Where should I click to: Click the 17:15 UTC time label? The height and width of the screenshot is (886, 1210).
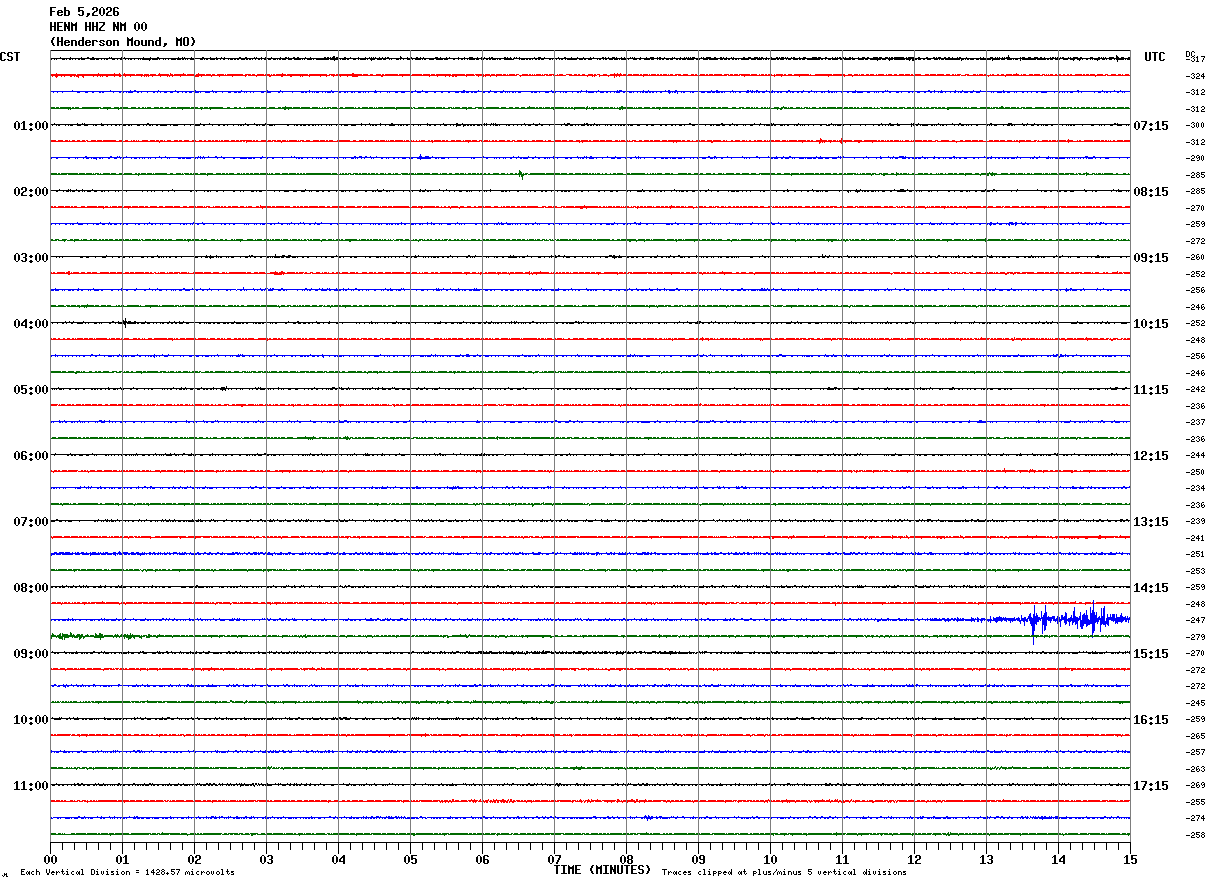[x=1150, y=786]
